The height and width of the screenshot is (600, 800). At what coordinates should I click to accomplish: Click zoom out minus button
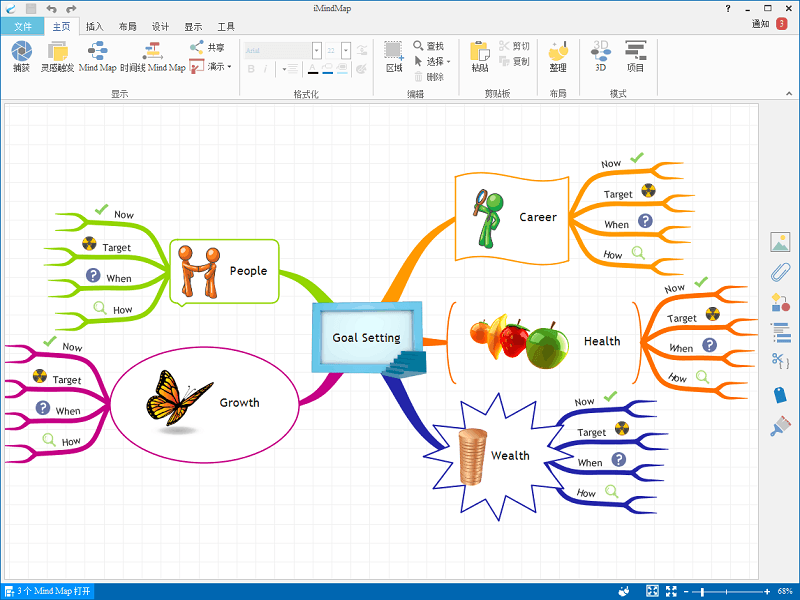pyautogui.click(x=686, y=592)
